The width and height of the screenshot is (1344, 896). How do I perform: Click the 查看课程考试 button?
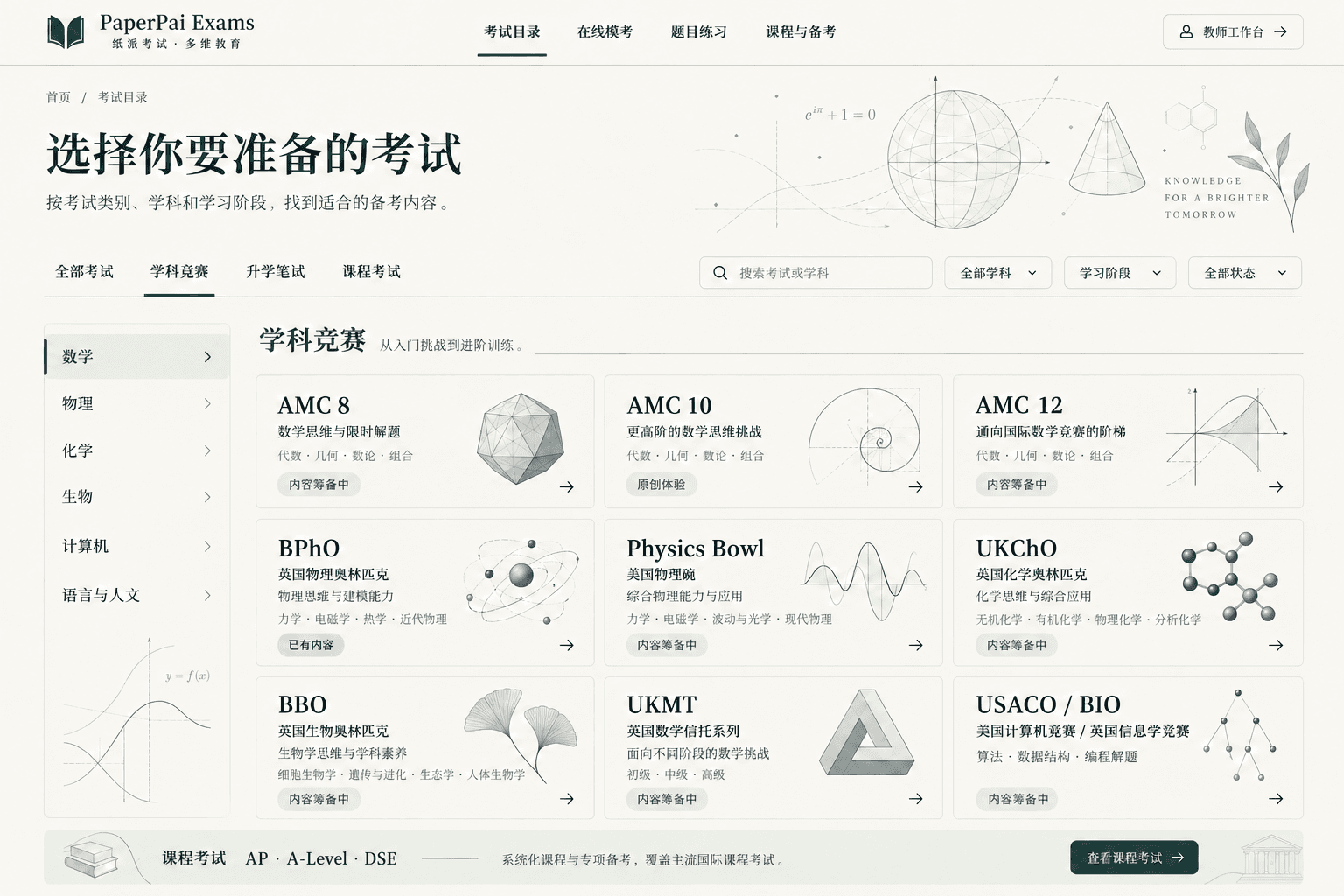coord(1134,857)
